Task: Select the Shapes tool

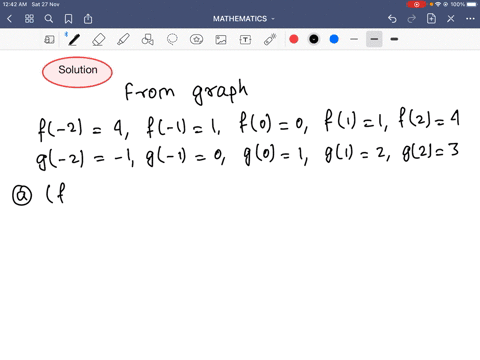Action: (148, 40)
